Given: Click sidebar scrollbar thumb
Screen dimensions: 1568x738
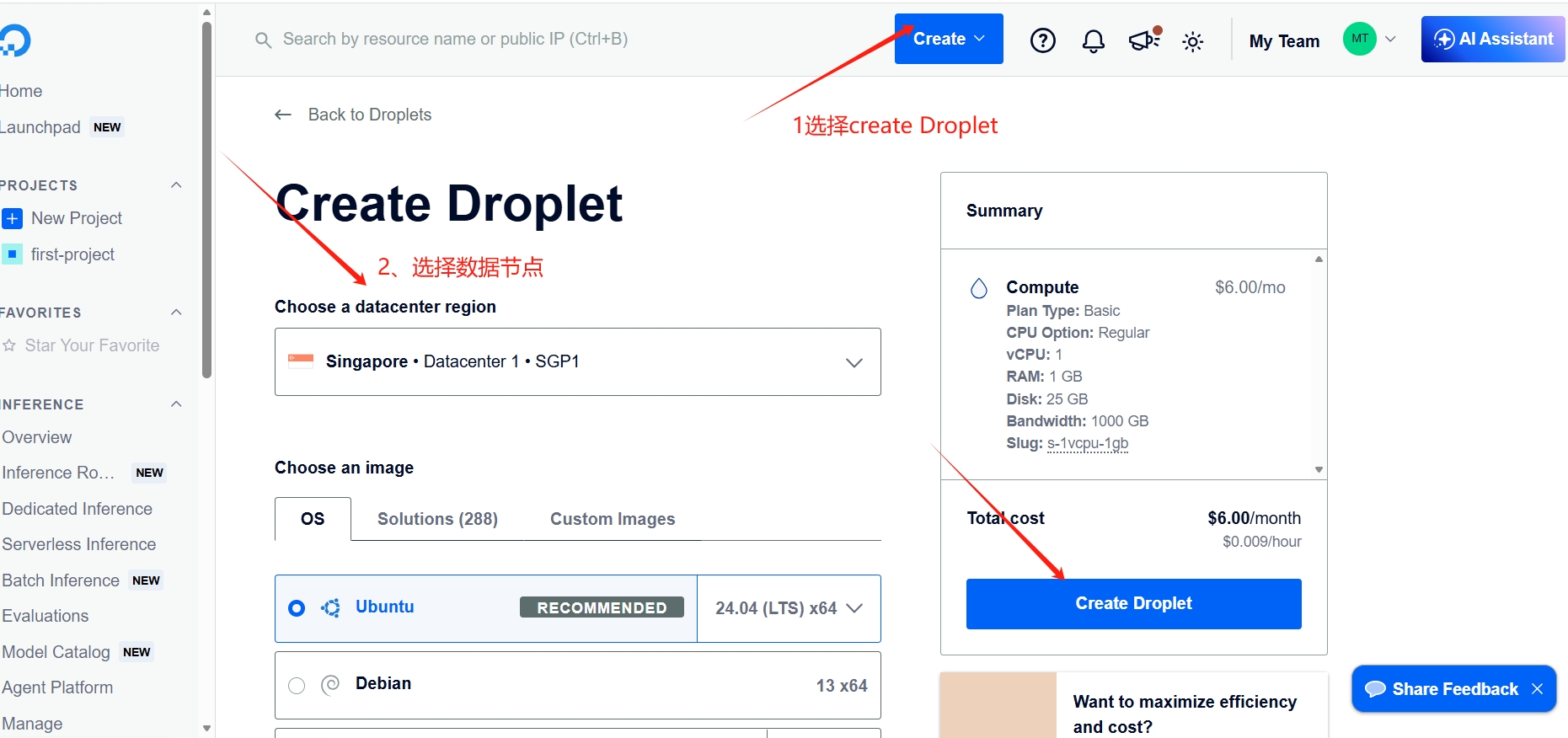Looking at the screenshot, I should click(207, 200).
